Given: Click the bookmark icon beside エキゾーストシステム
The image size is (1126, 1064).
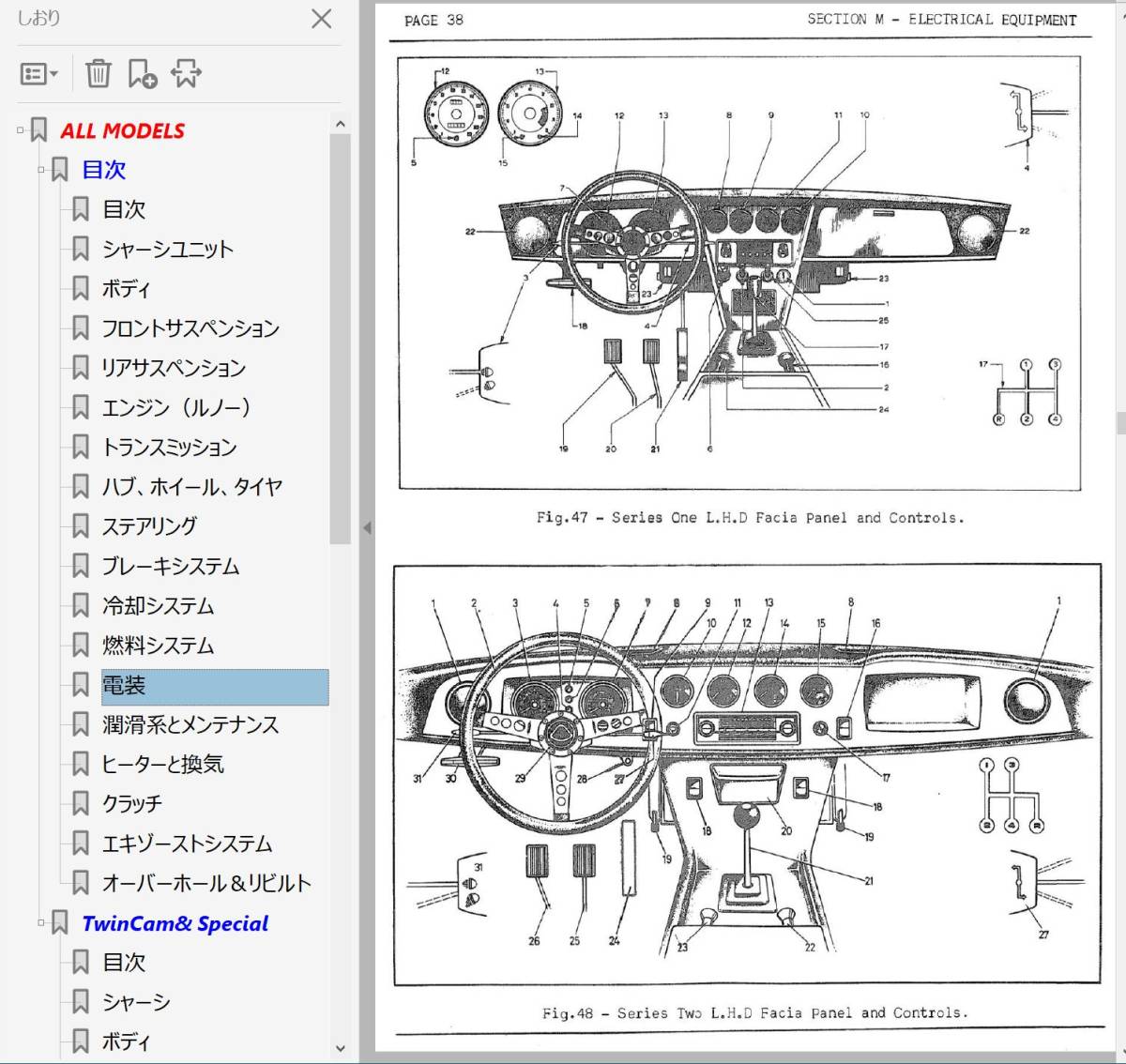Looking at the screenshot, I should tap(81, 843).
